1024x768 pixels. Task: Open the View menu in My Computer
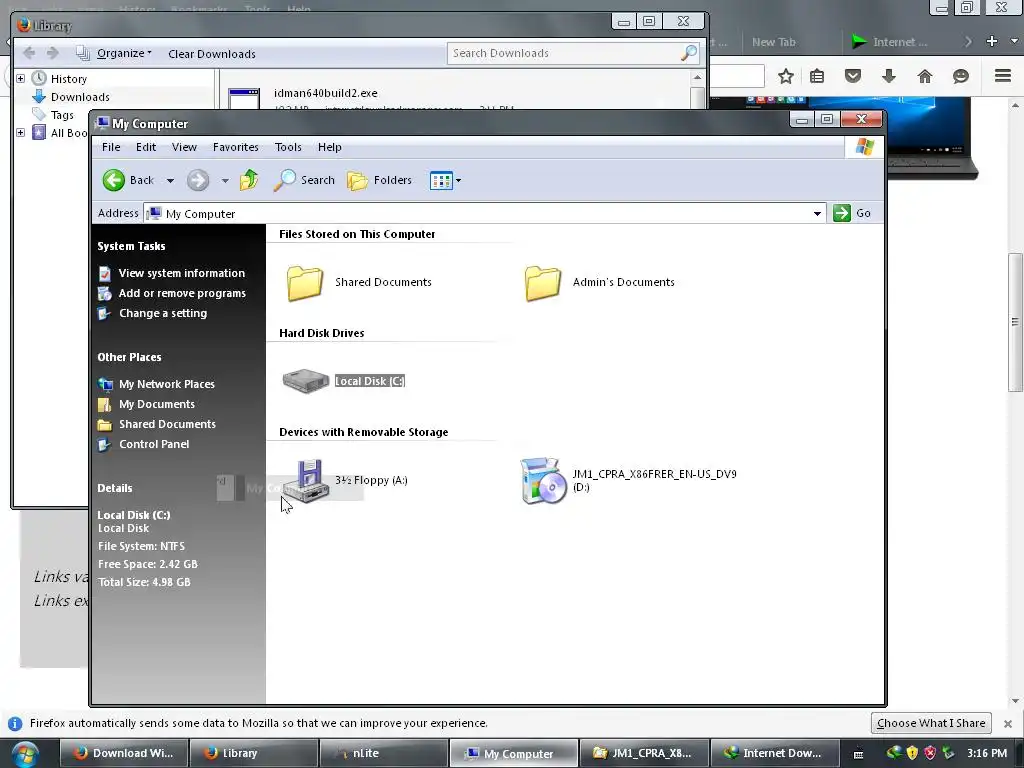point(184,147)
